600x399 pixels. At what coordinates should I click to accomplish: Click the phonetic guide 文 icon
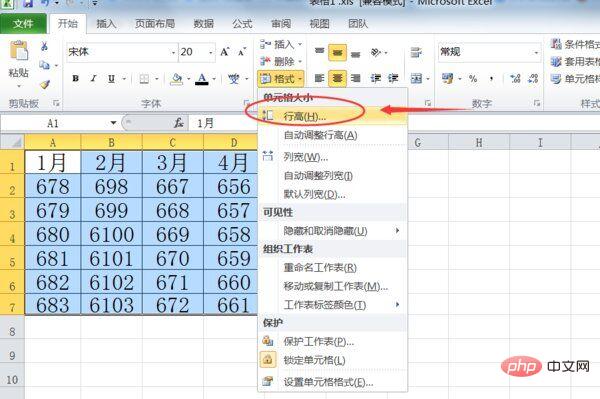coord(233,79)
